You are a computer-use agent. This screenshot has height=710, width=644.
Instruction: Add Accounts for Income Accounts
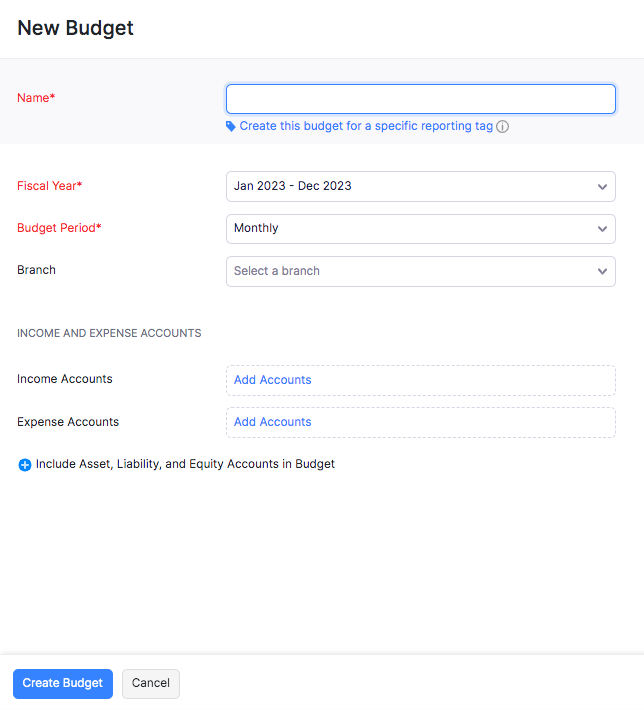272,380
